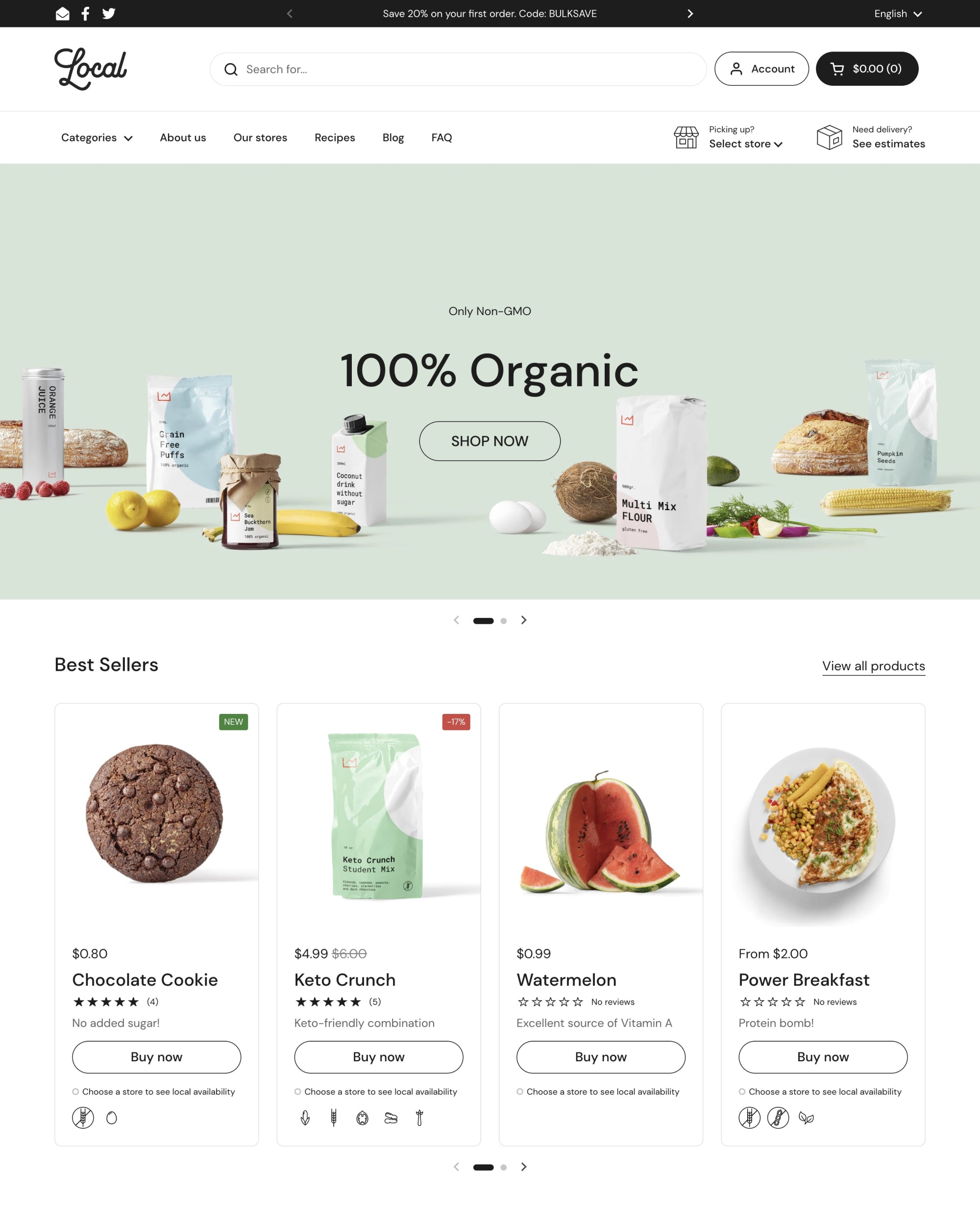Click the SHOP NOW button
The height and width of the screenshot is (1223, 980).
point(489,440)
